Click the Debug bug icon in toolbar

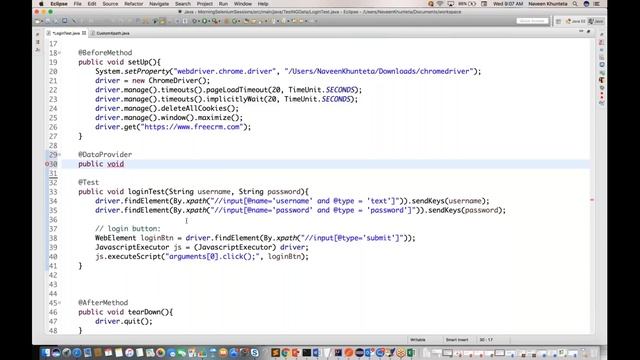[194, 21]
